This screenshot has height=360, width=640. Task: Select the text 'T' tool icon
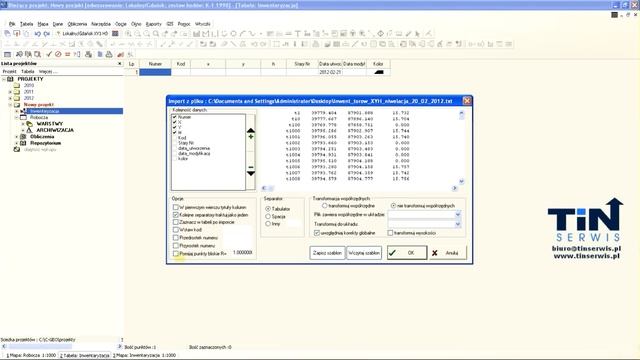tap(298, 34)
